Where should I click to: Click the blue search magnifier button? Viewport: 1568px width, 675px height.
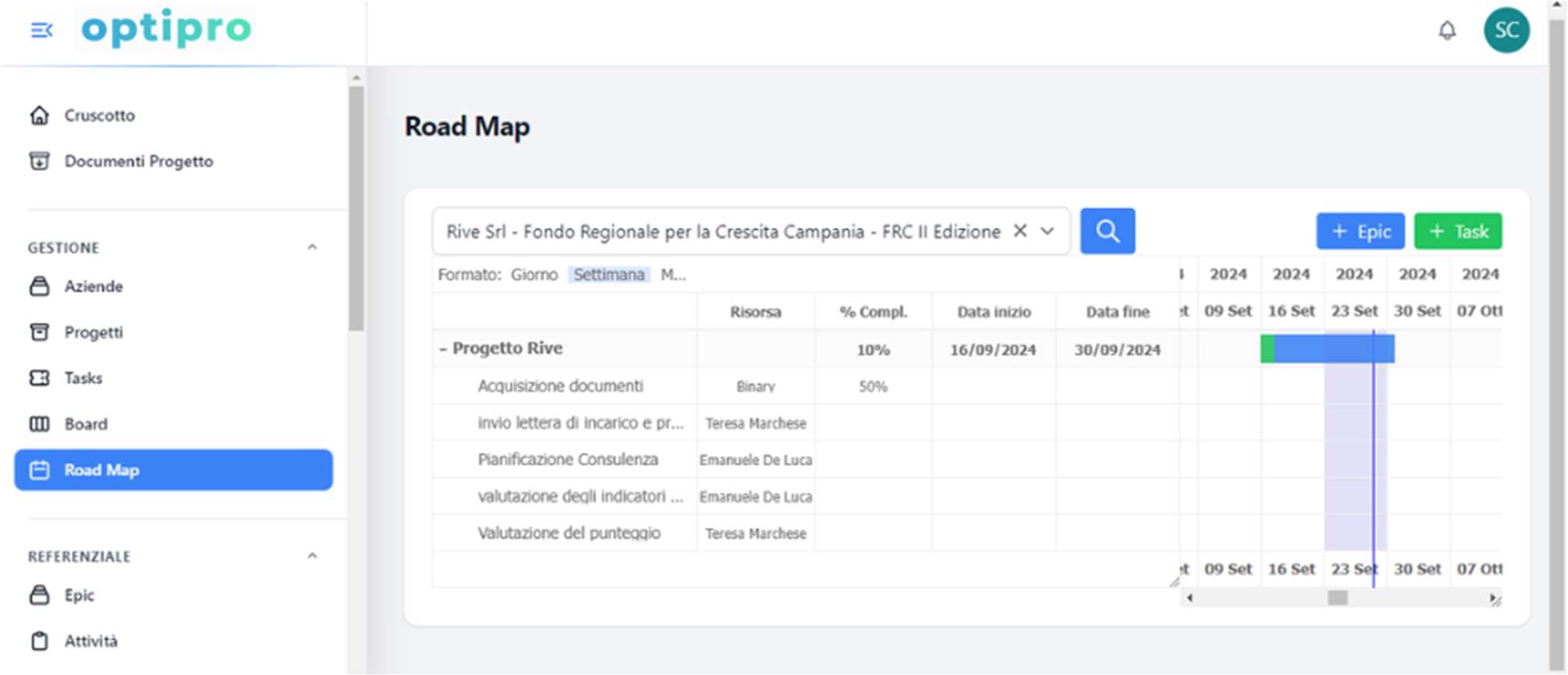(1107, 231)
